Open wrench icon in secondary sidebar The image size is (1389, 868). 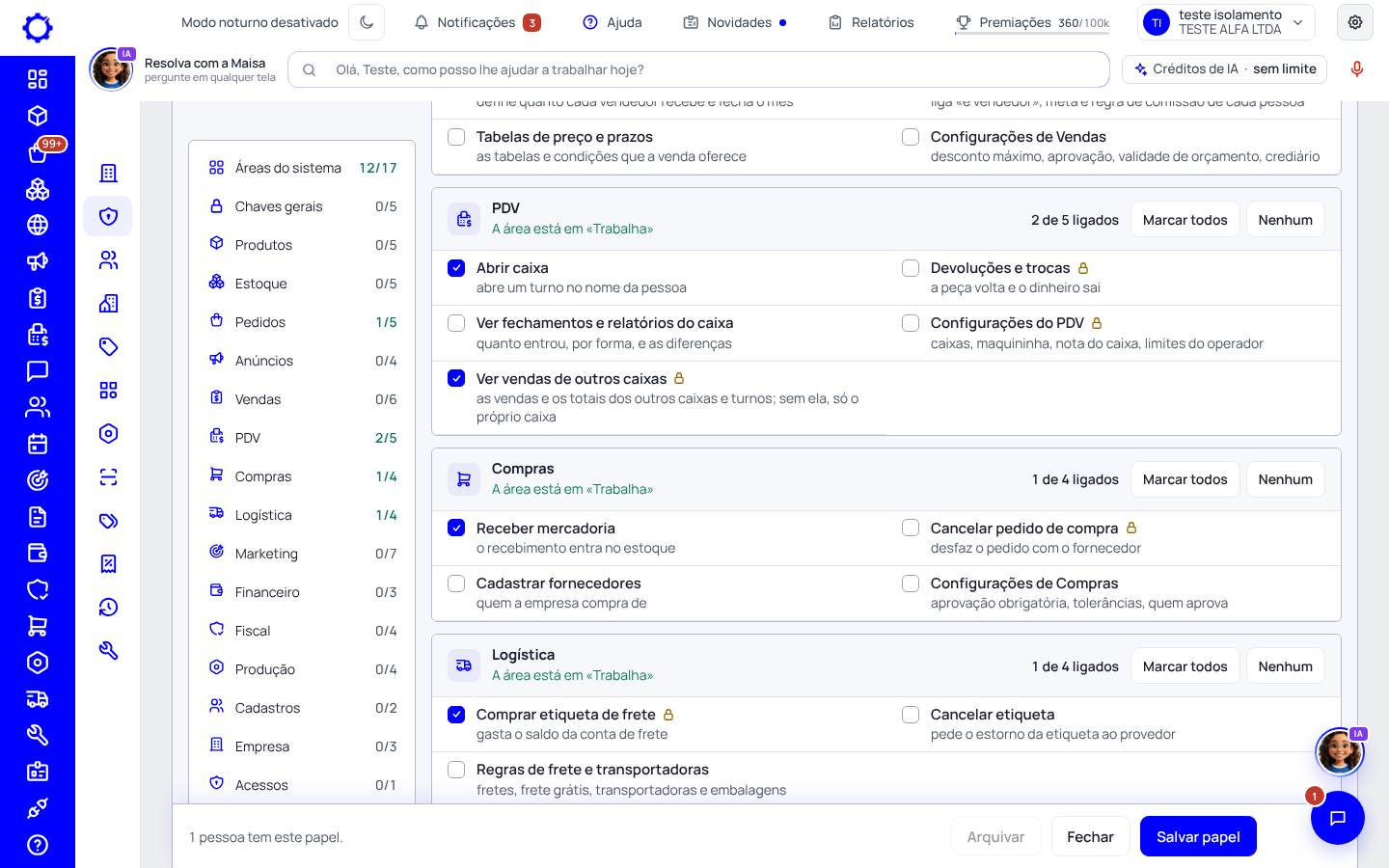108,650
